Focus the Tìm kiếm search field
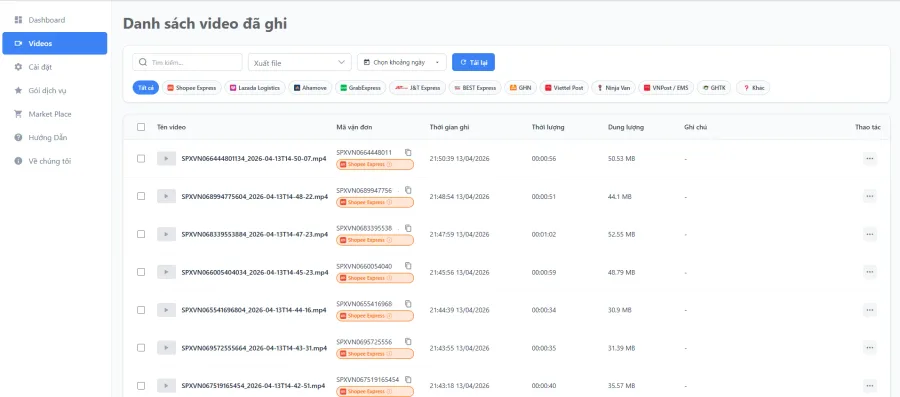The width and height of the screenshot is (900, 397). pyautogui.click(x=188, y=62)
